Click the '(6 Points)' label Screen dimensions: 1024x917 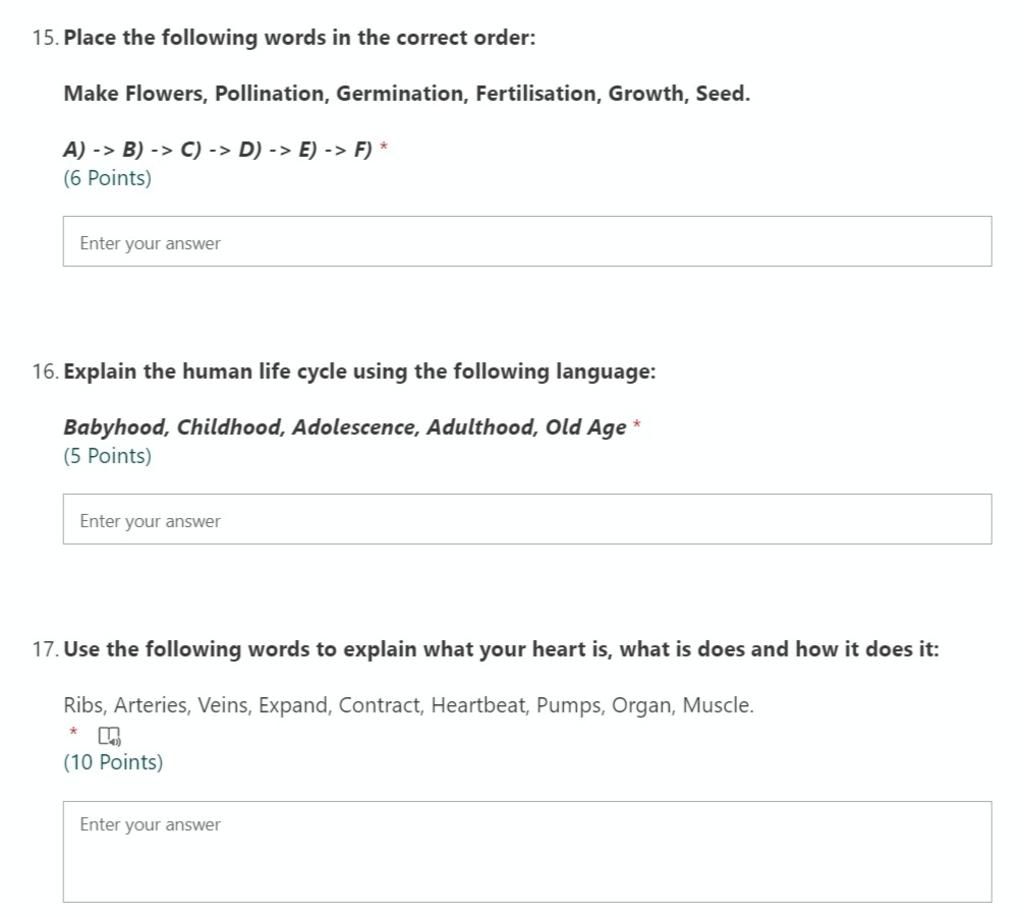[x=107, y=178]
